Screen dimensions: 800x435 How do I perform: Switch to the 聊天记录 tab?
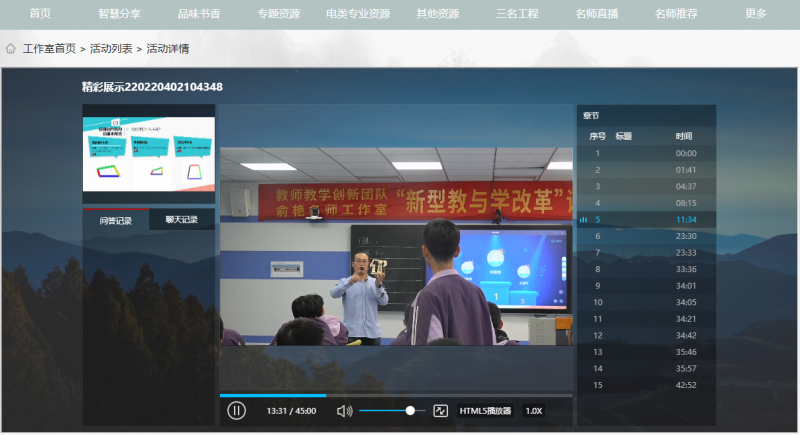182,219
